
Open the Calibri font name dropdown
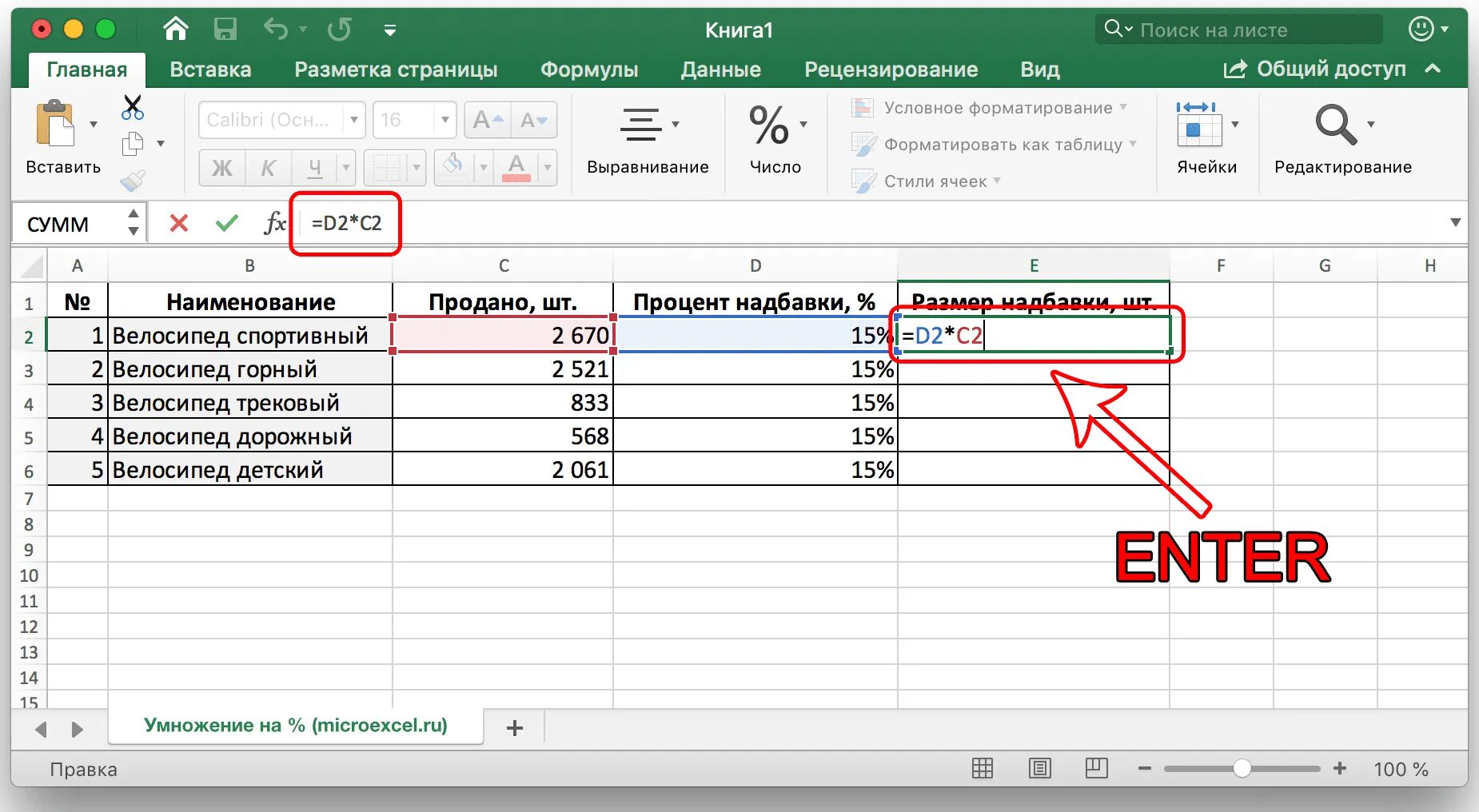354,120
